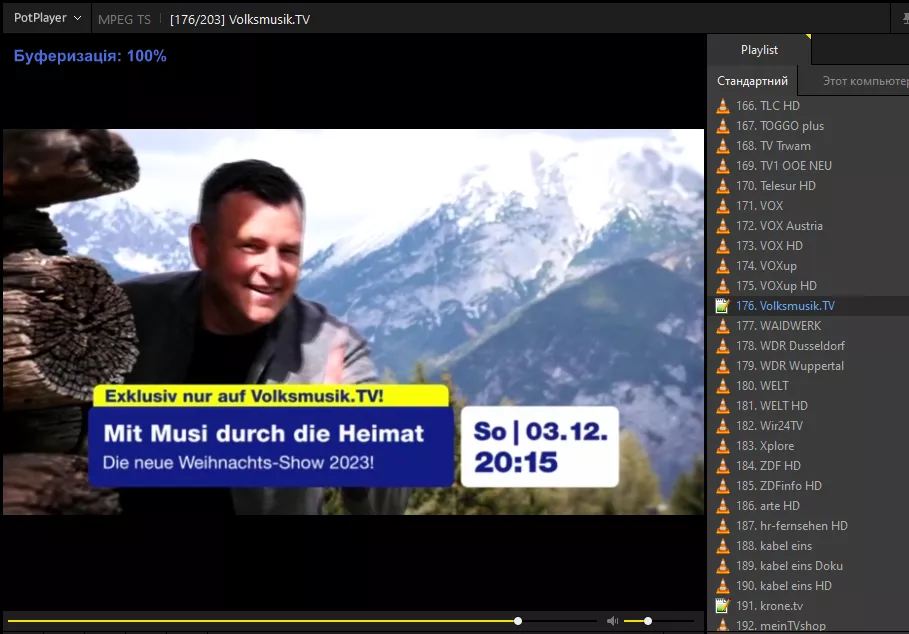Select playlist entry 178. WDR Dusseldorf

[x=808, y=345]
